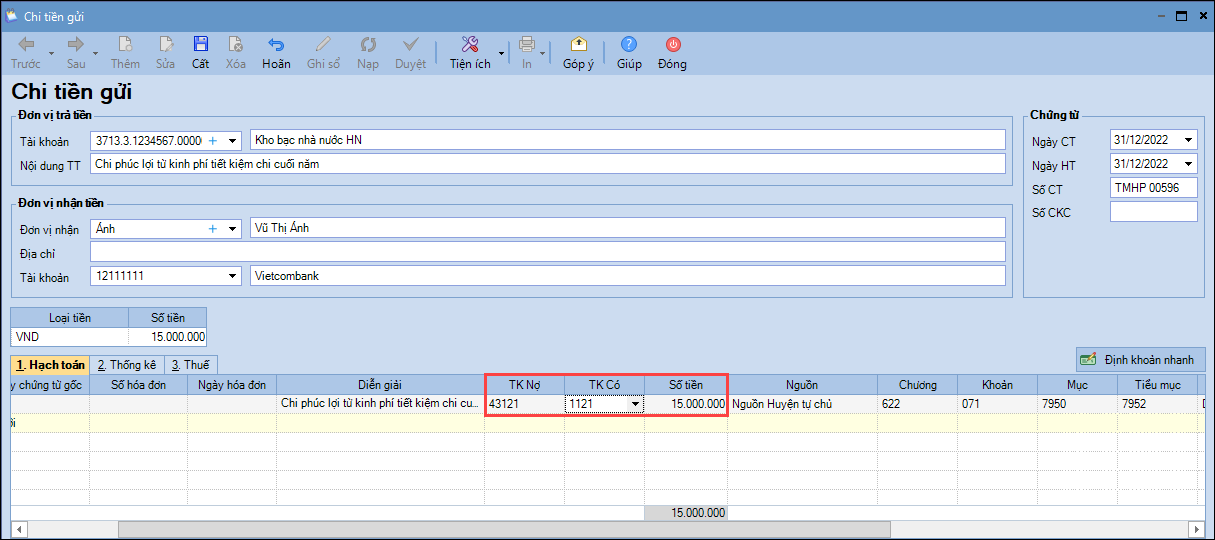Delete the voucher with Xóa
This screenshot has width=1215, height=540.
(x=235, y=53)
